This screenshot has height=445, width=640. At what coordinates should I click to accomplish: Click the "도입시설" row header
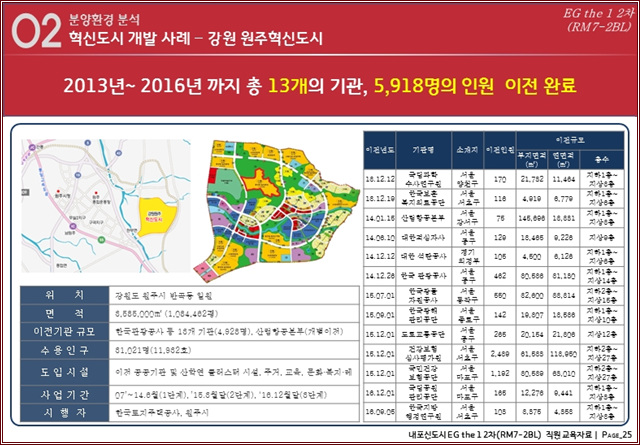click(64, 372)
